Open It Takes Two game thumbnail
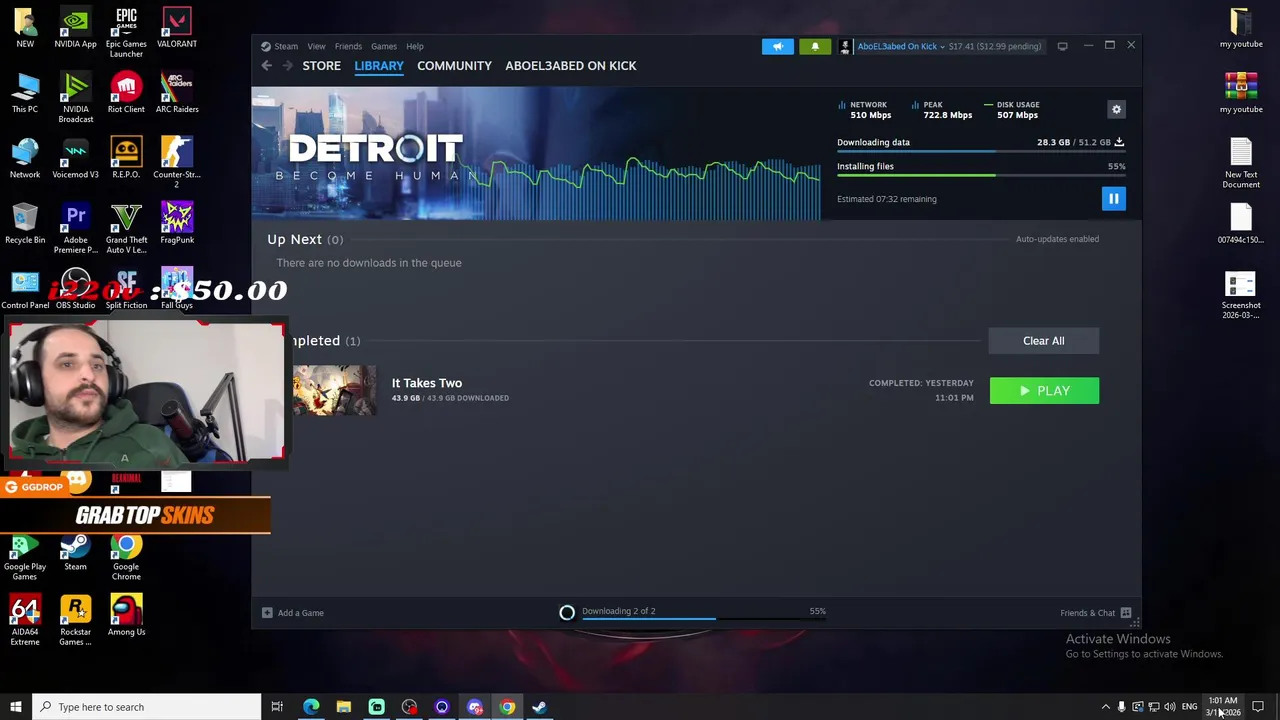The height and width of the screenshot is (720, 1280). click(x=334, y=390)
